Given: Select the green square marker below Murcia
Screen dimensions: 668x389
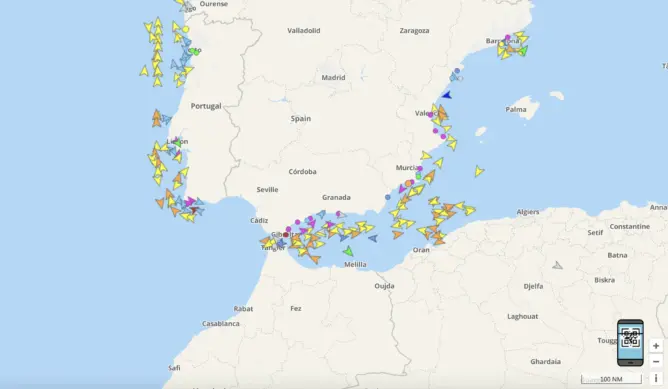Looking at the screenshot, I should (x=418, y=176).
